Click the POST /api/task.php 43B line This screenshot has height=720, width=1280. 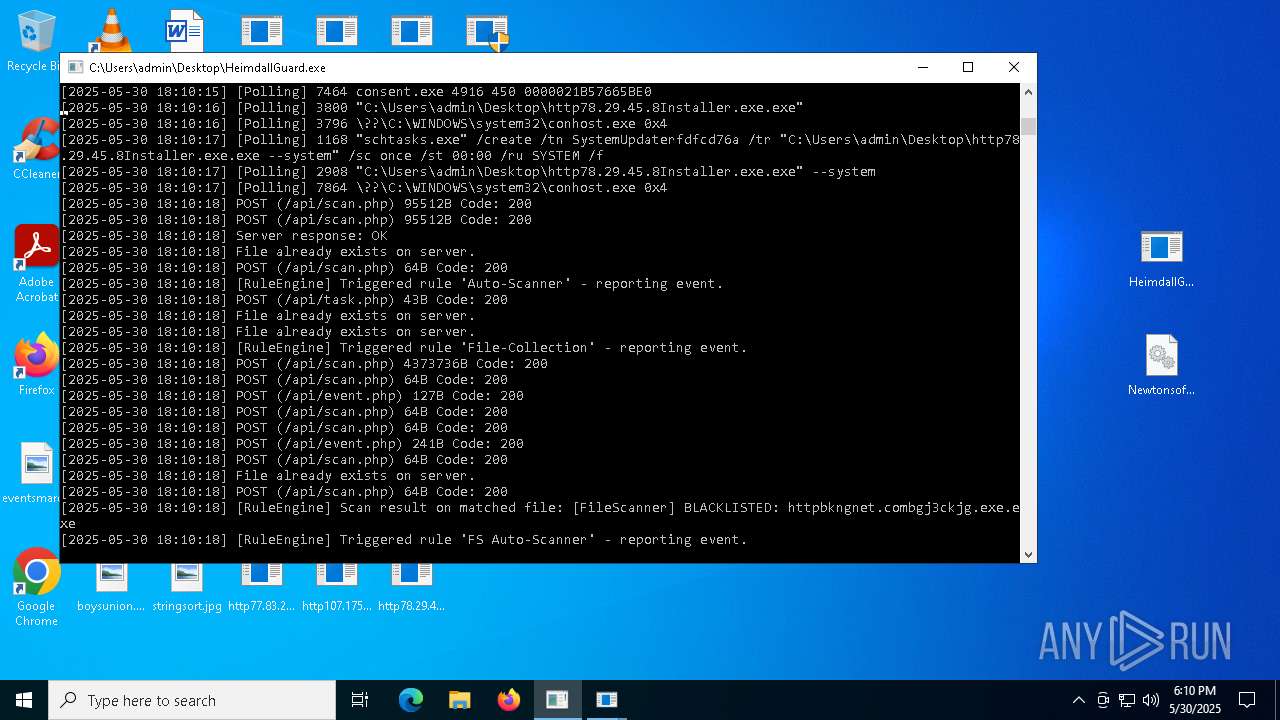point(284,300)
